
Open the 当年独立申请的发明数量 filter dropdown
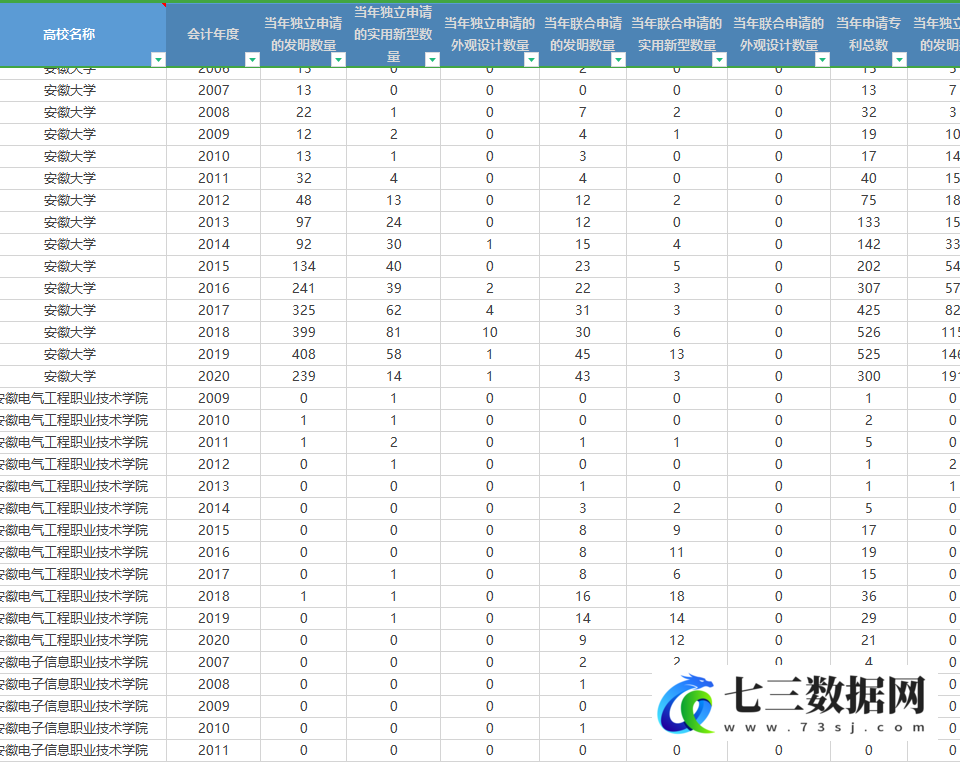click(x=339, y=59)
